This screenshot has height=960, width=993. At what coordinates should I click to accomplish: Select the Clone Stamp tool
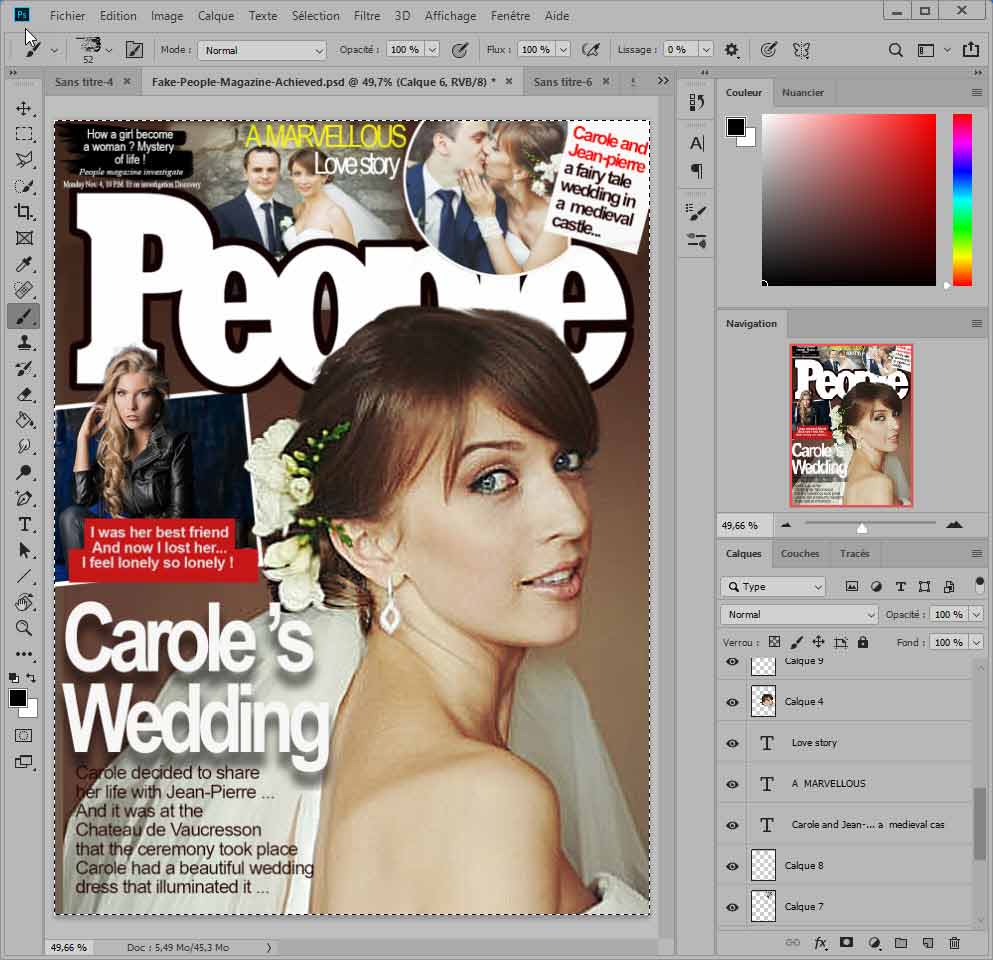tap(24, 343)
